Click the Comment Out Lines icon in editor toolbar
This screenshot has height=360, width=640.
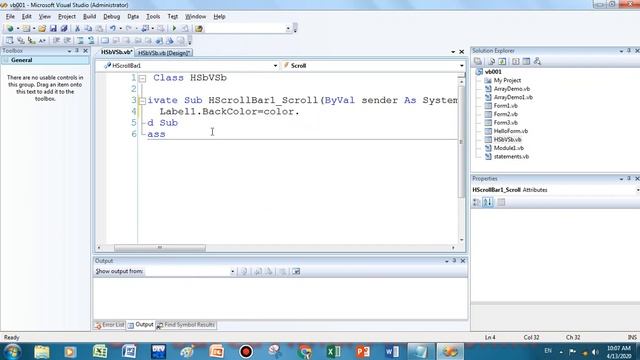point(80,40)
